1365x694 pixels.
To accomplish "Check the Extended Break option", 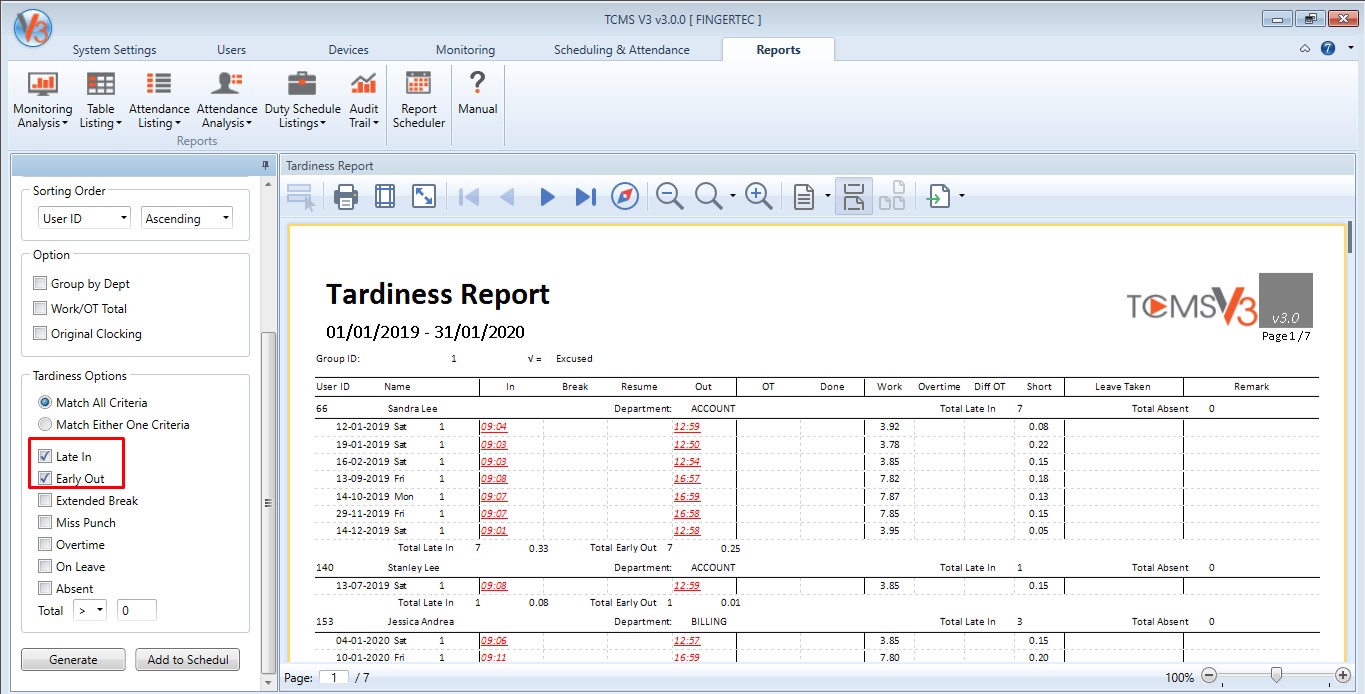I will (x=44, y=501).
